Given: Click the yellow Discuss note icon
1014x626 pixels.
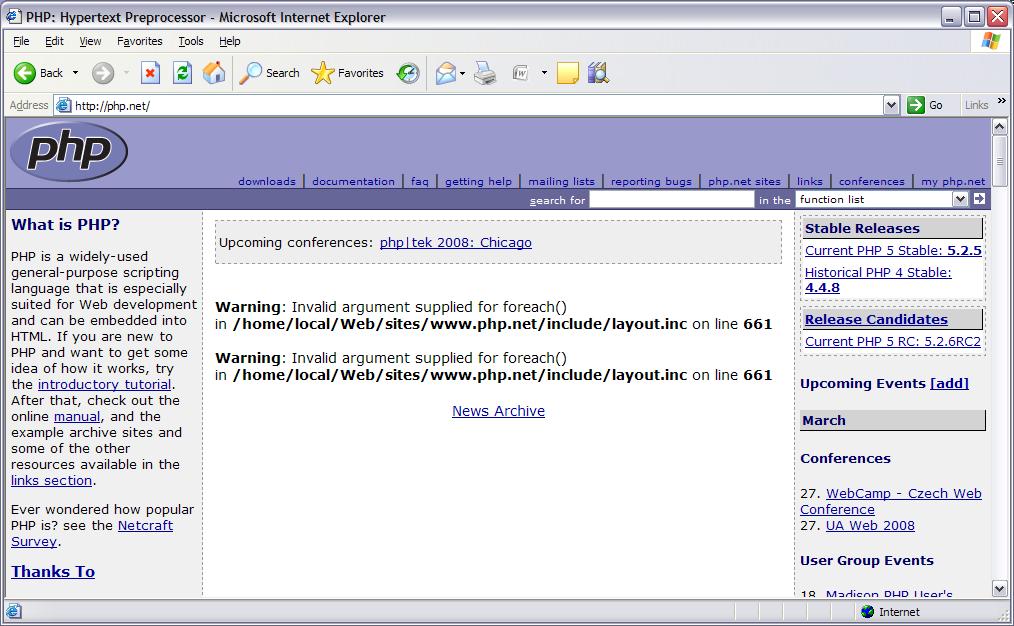Looking at the screenshot, I should tap(567, 73).
